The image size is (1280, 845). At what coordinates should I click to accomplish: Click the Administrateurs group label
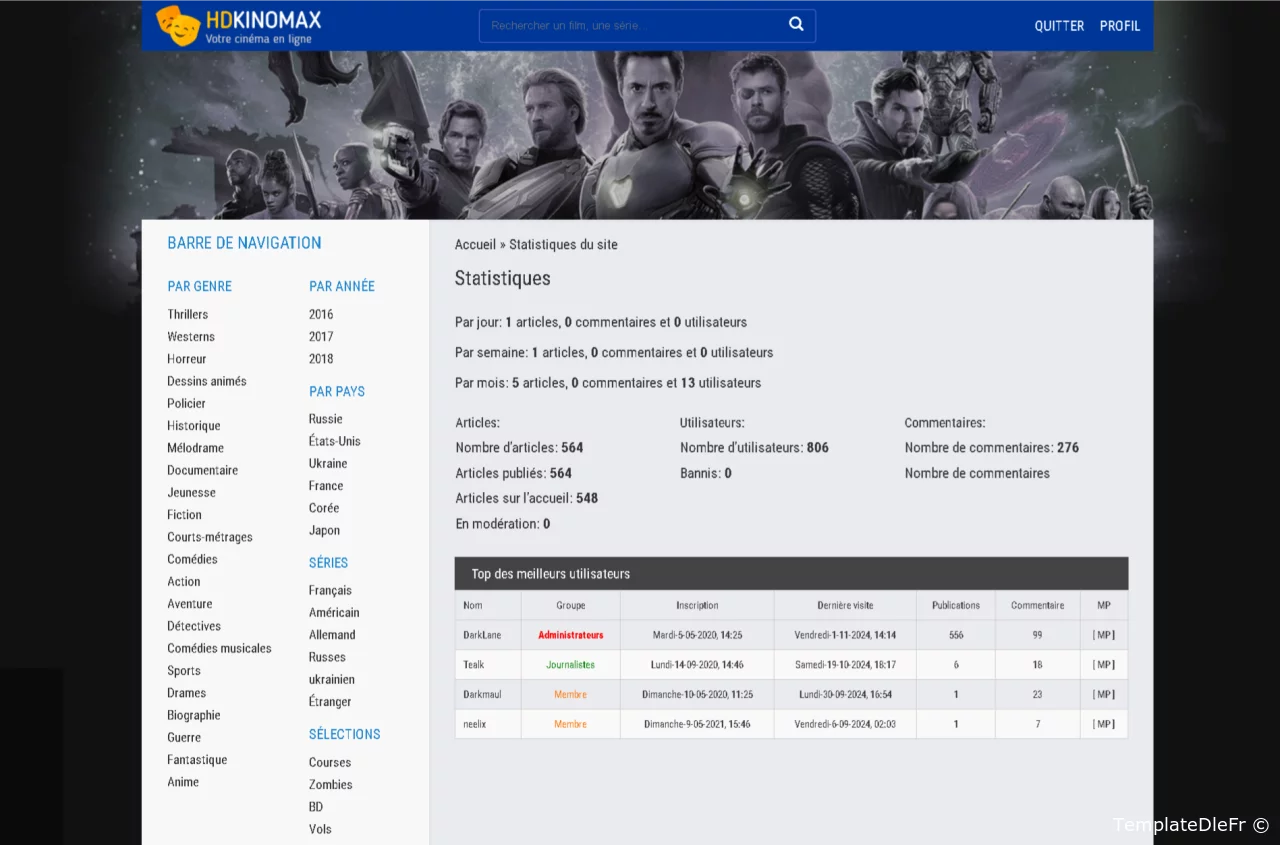point(570,635)
